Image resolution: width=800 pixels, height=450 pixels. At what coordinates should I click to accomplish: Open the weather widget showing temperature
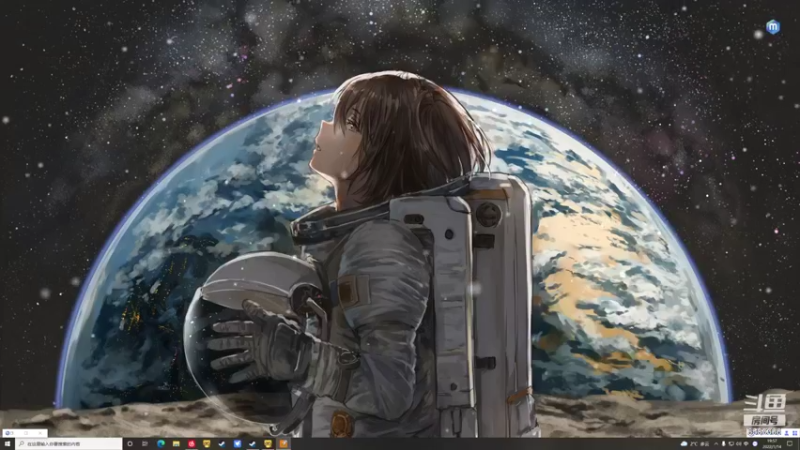(x=694, y=444)
